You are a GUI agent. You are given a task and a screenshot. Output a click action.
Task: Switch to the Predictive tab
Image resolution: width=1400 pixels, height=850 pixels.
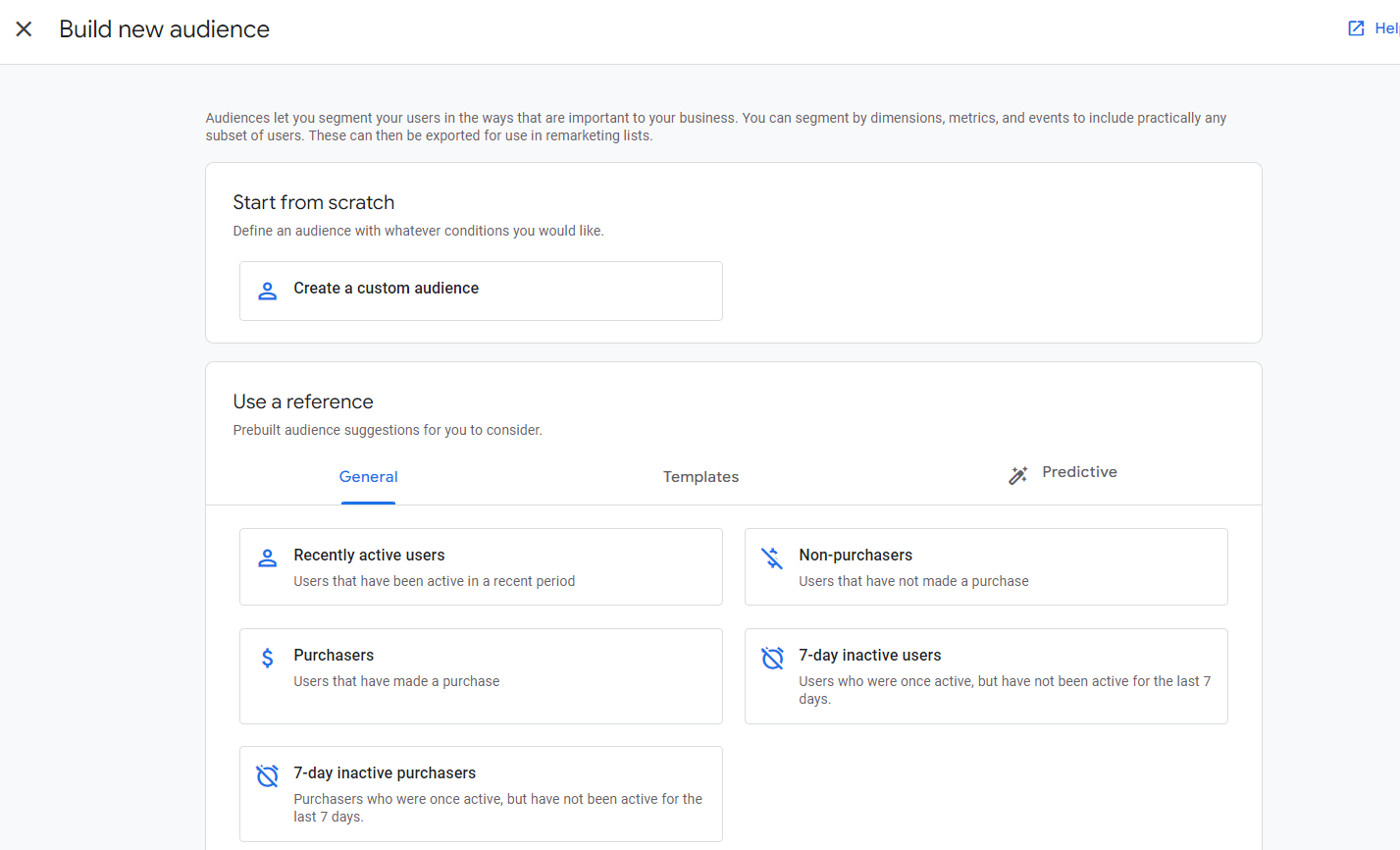pos(1079,472)
